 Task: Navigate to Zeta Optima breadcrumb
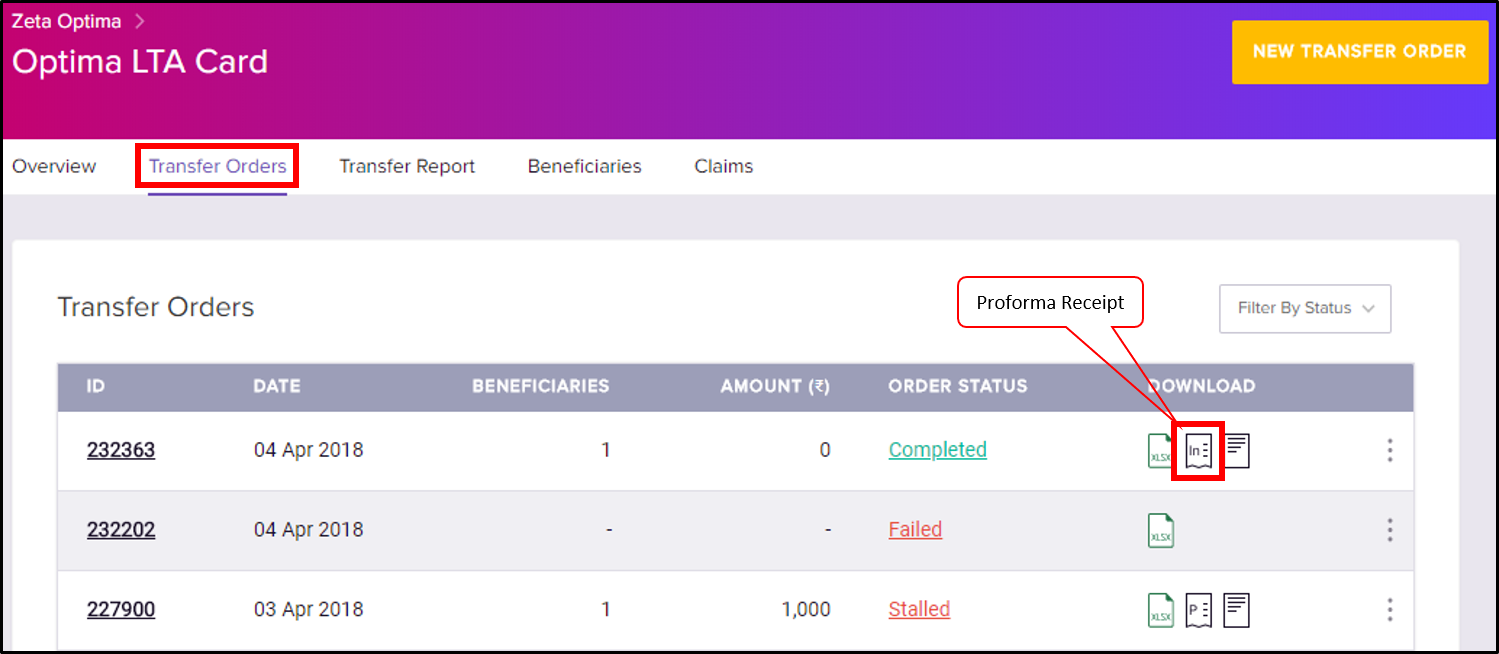click(66, 20)
